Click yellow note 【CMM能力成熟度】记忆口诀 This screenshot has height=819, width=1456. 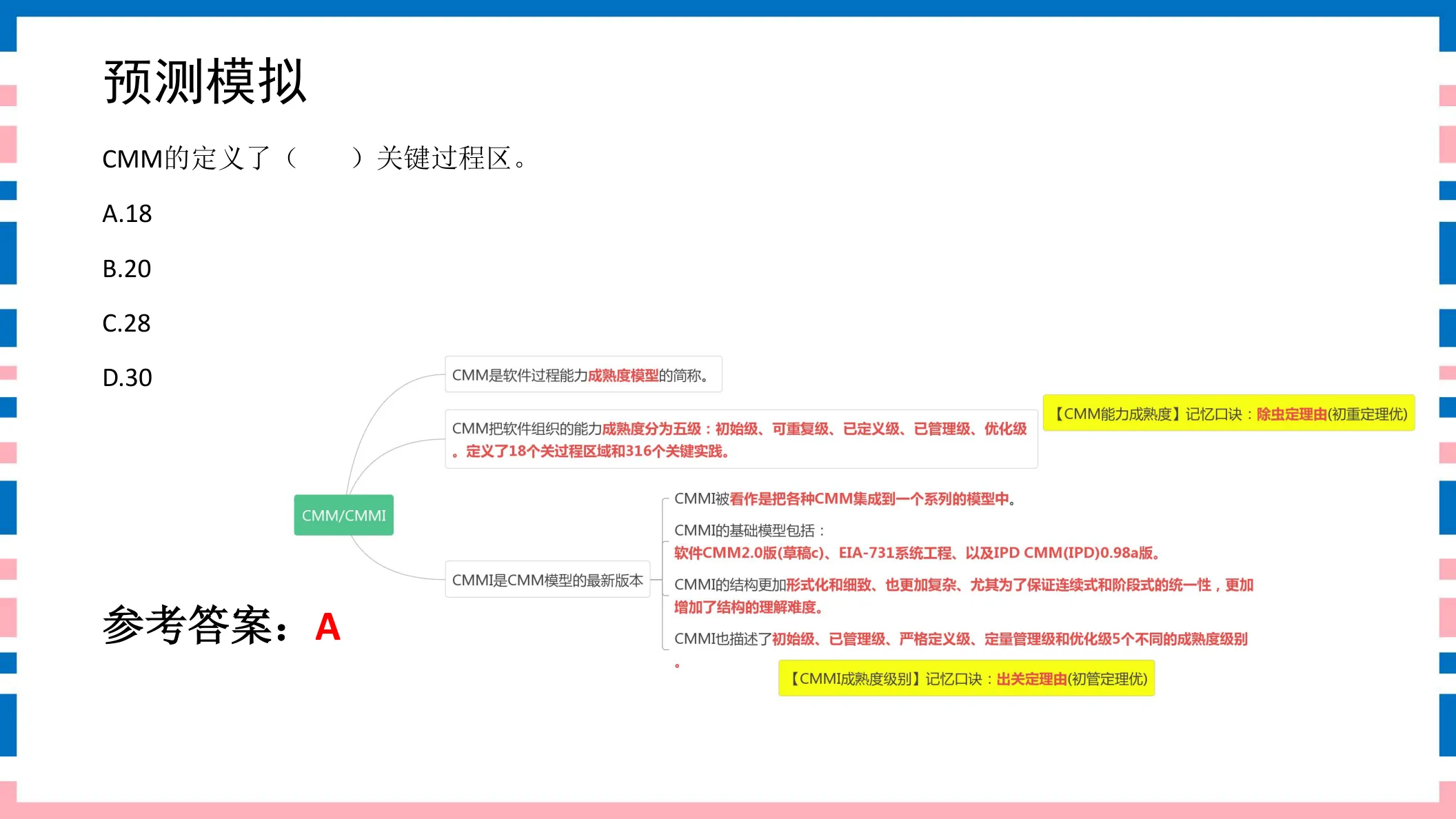pos(1228,414)
